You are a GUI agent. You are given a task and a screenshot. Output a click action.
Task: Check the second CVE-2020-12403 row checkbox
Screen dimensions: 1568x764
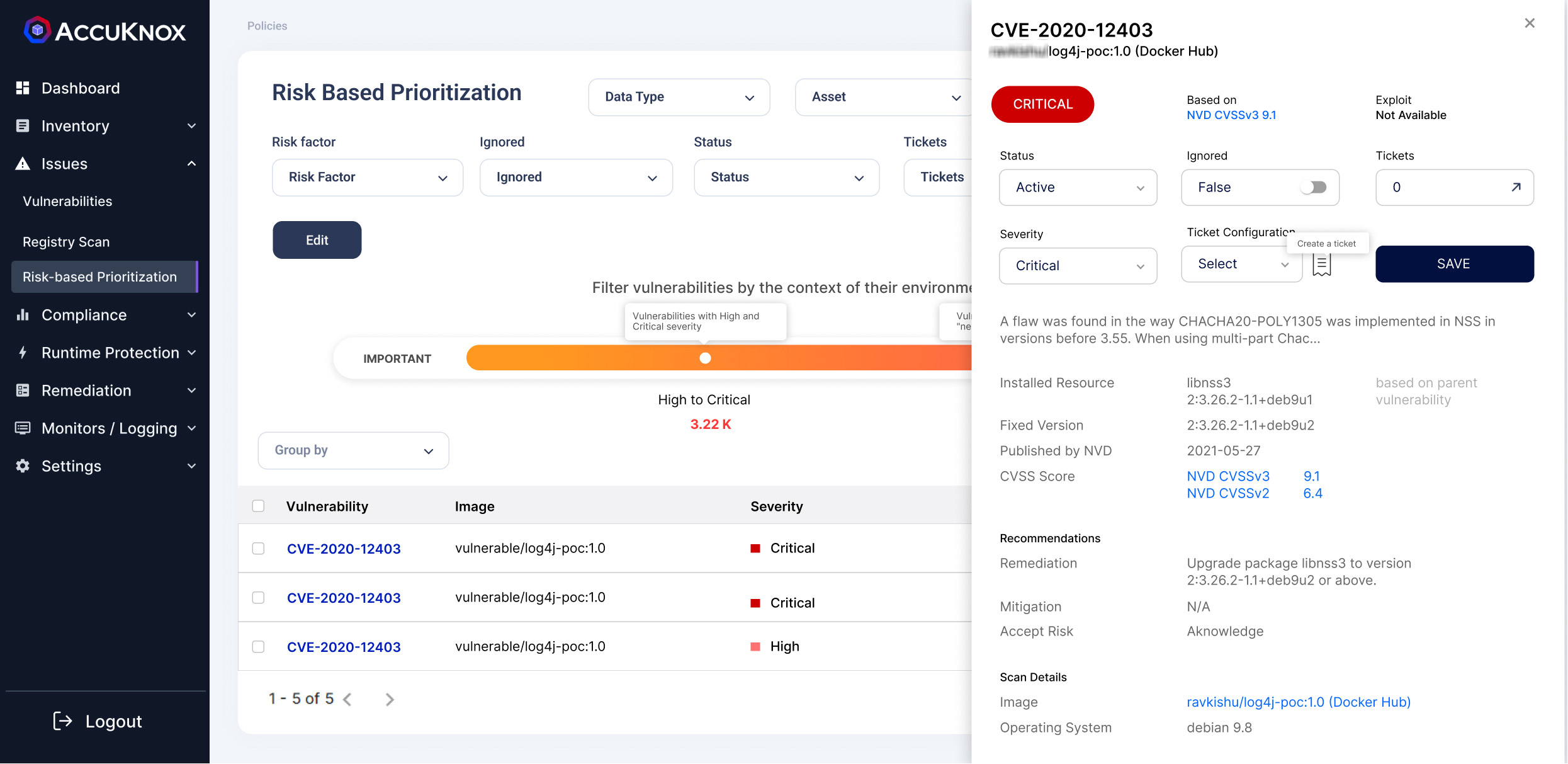258,597
